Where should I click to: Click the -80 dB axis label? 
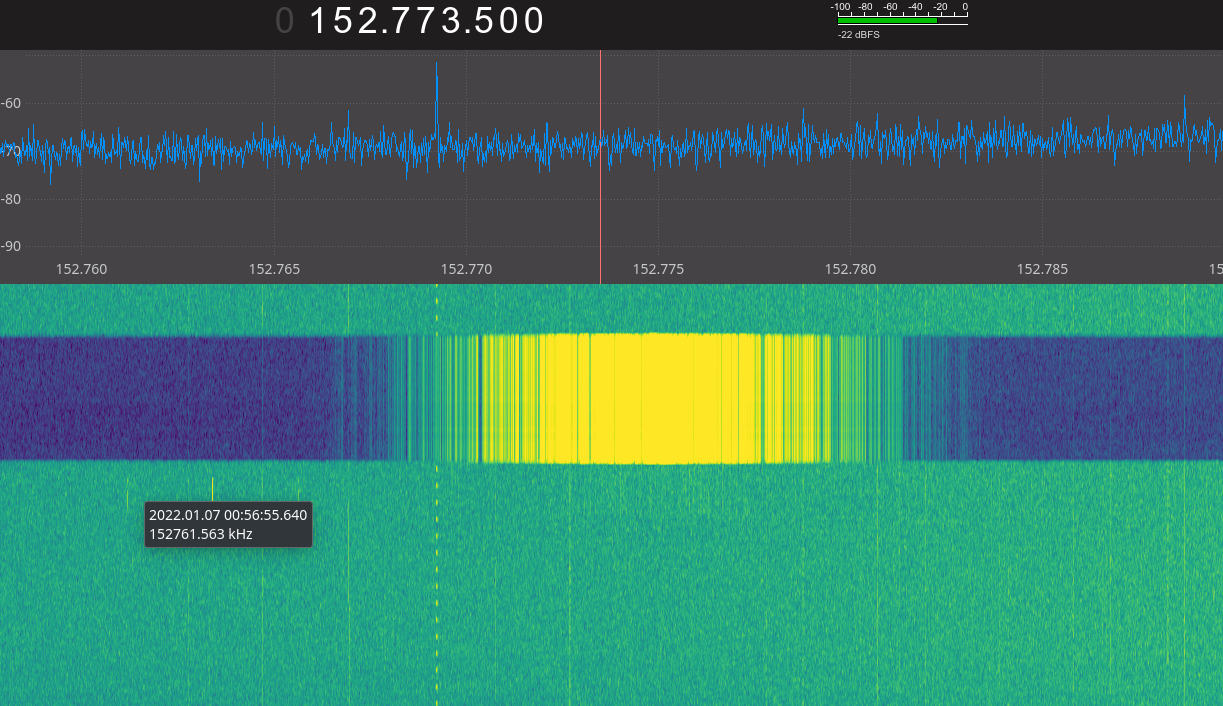pyautogui.click(x=11, y=199)
